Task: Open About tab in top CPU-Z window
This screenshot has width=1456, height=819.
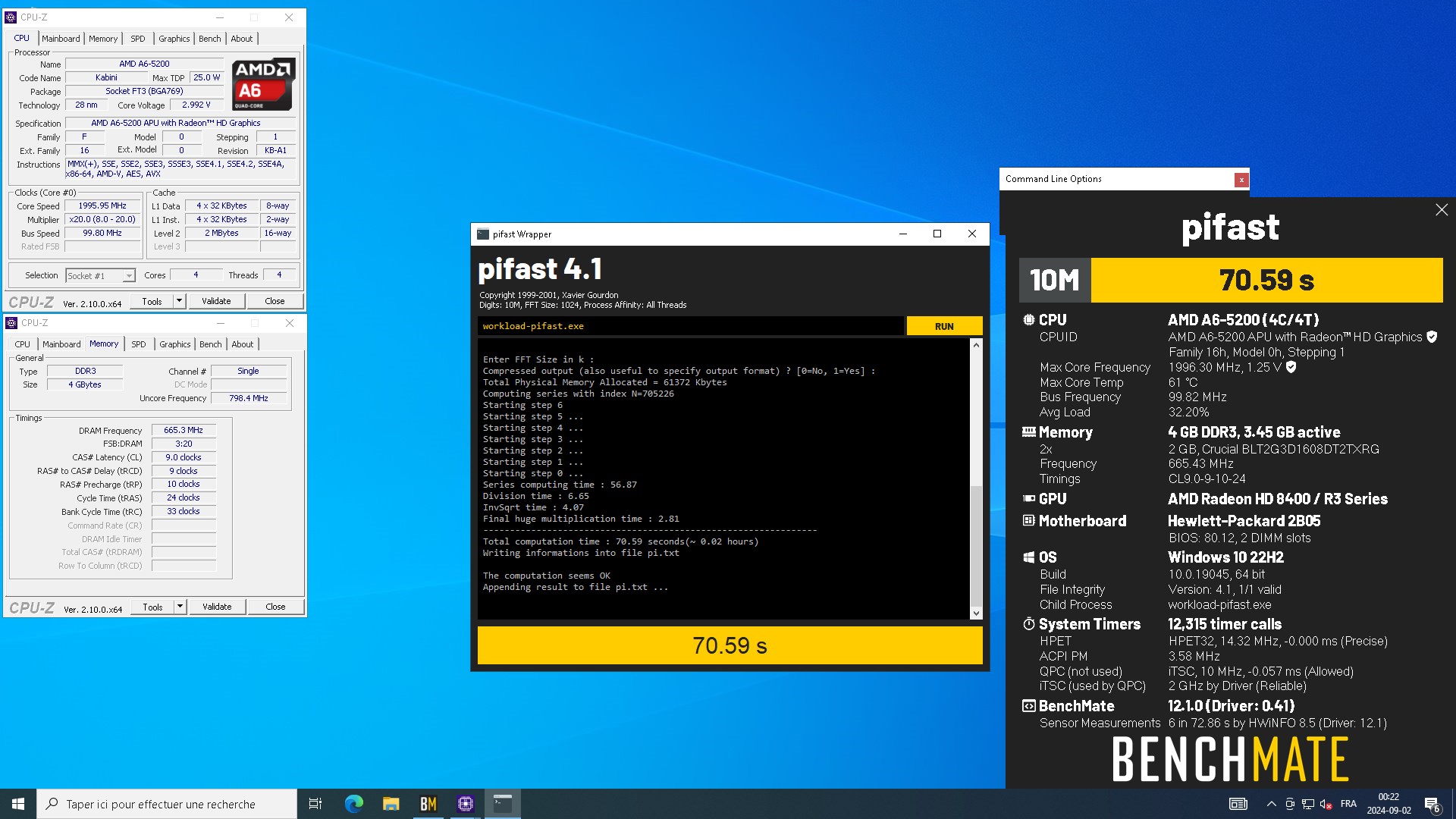Action: pos(242,39)
